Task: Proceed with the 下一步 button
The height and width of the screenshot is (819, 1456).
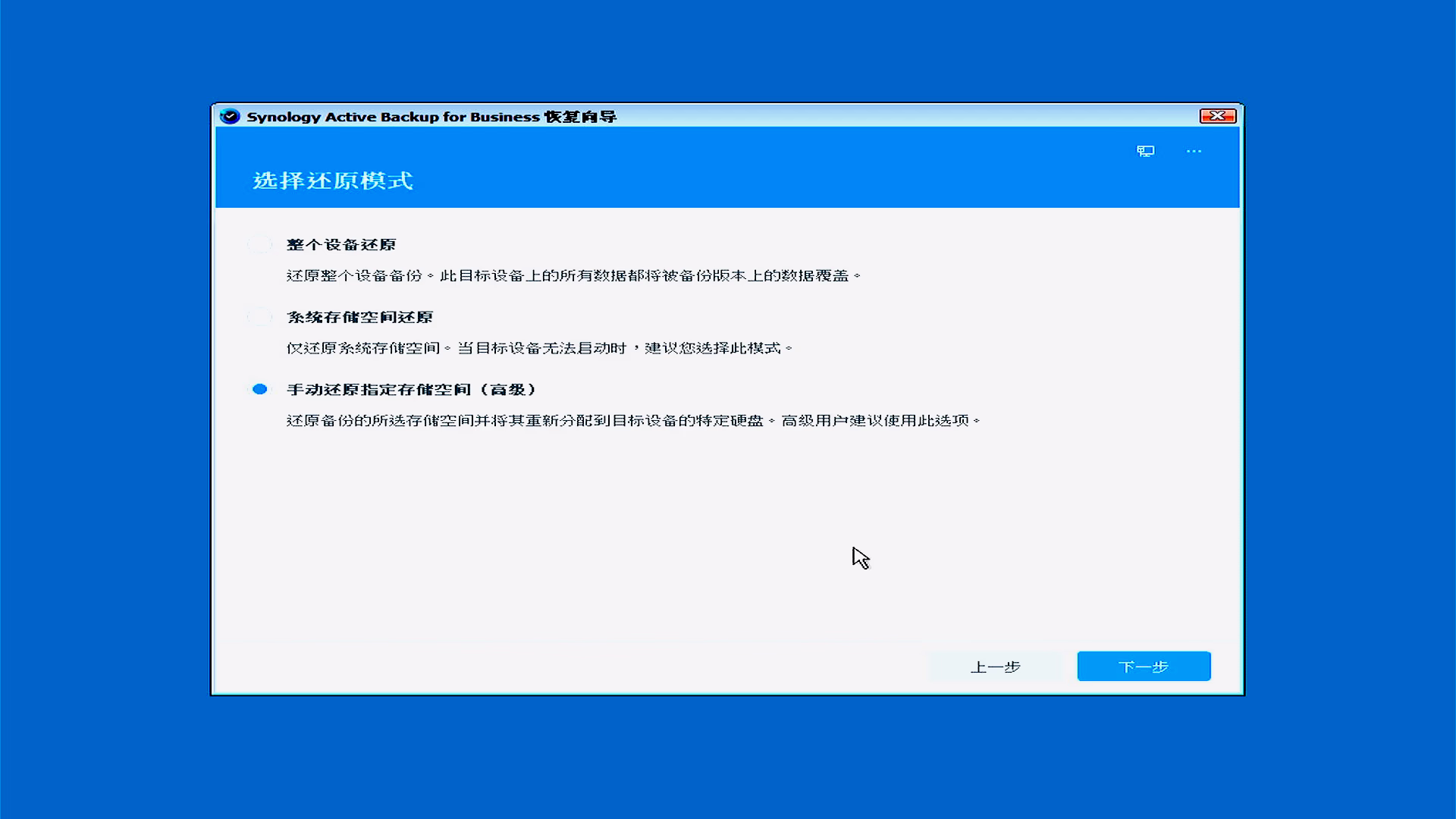Action: pos(1144,667)
